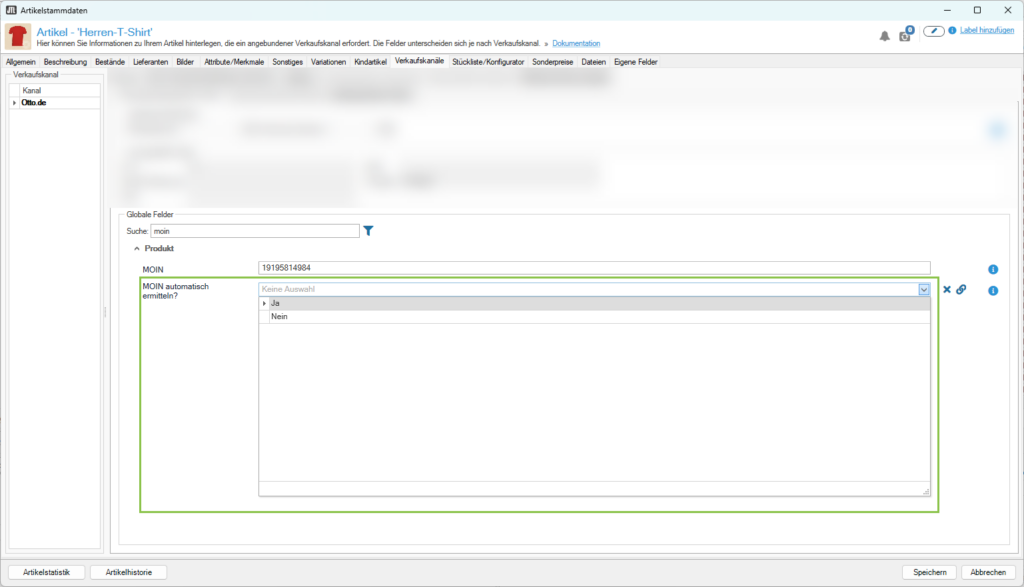
Task: Switch to the Beschreibung tab
Action: coord(66,62)
